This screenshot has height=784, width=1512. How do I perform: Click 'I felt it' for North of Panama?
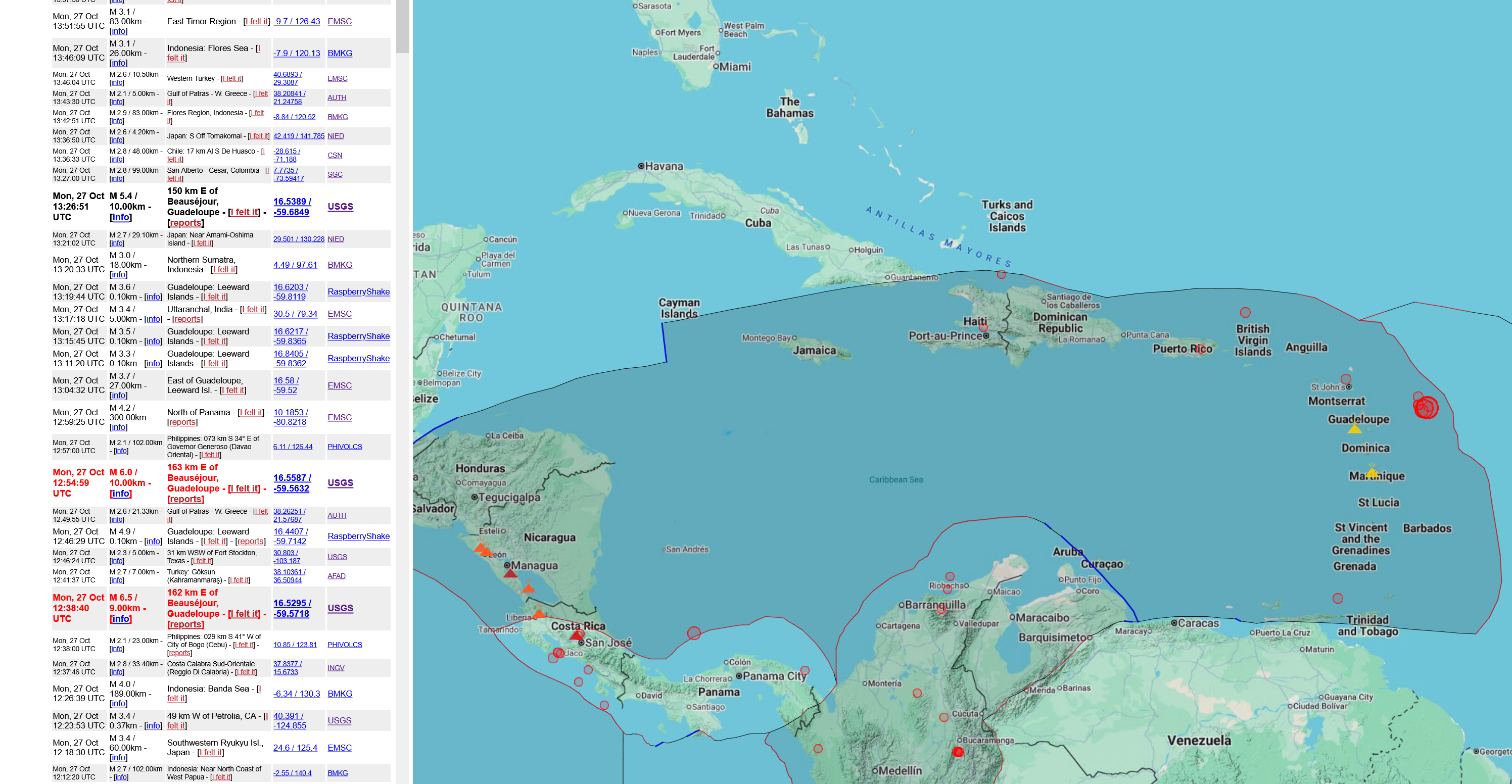pos(251,413)
